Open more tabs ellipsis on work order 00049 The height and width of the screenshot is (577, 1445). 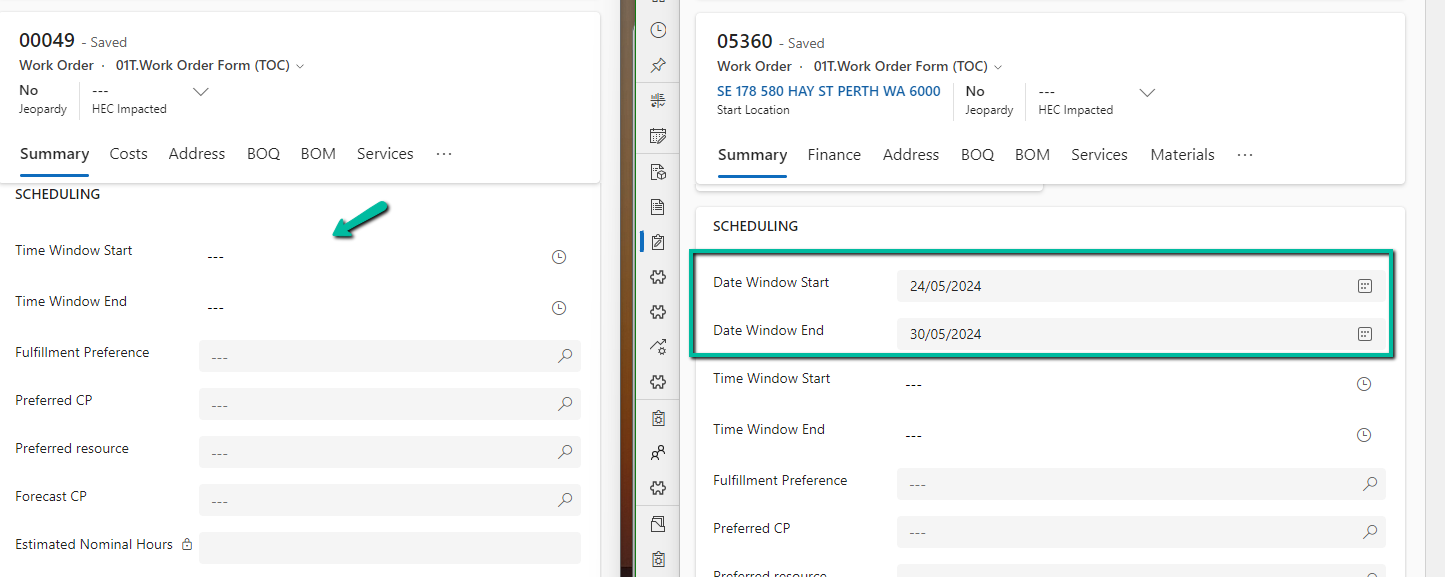(444, 154)
